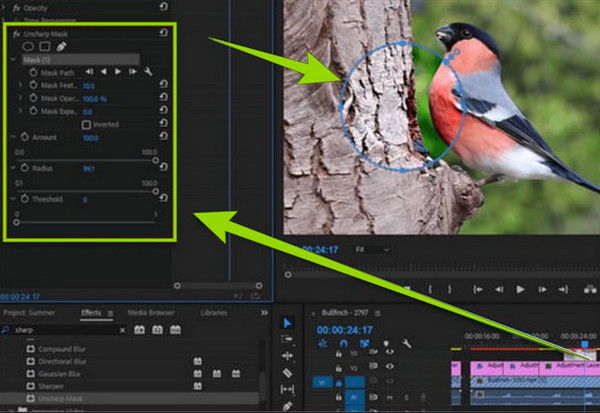Track selected mask forward one frame

coord(132,72)
